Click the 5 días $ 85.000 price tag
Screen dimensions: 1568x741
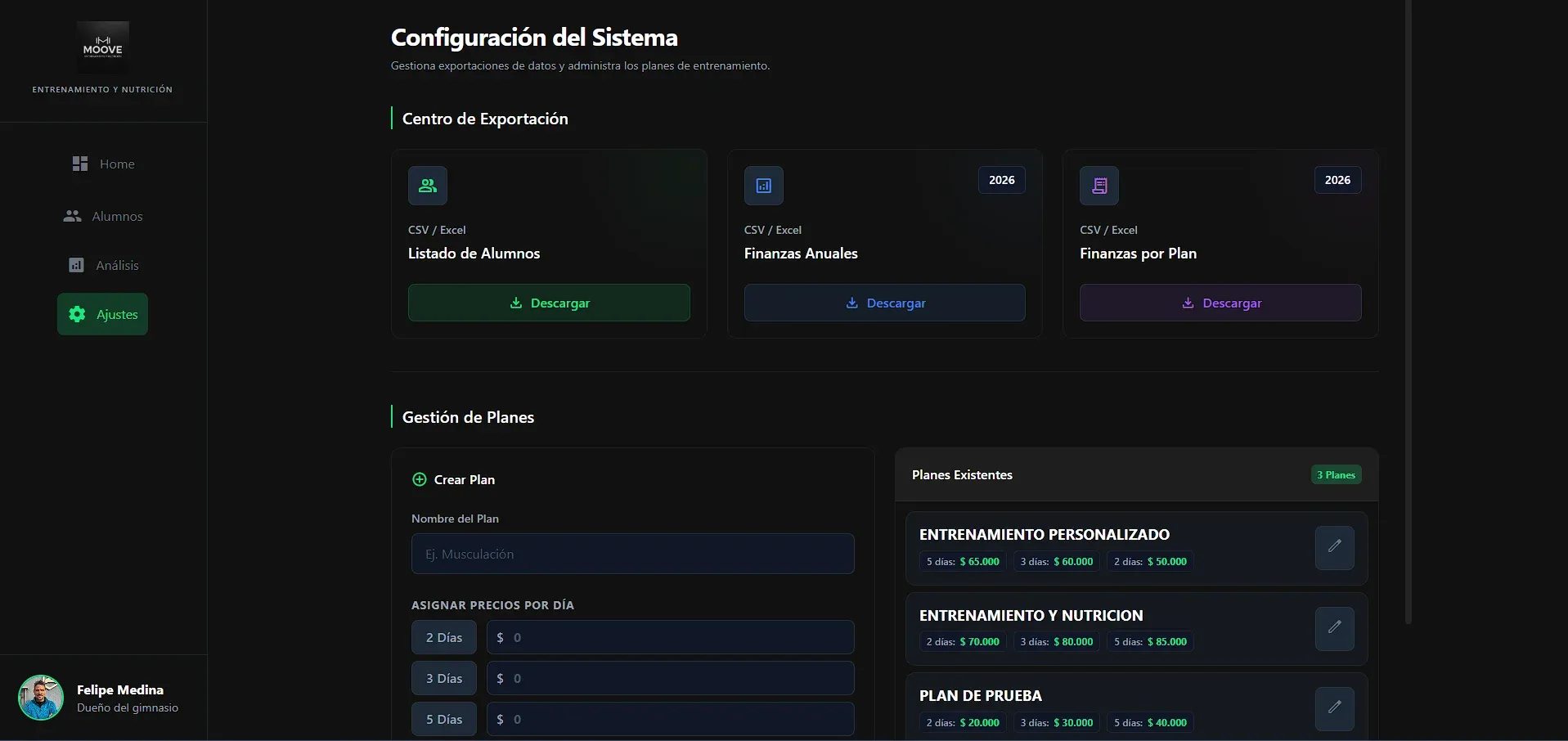[1151, 642]
